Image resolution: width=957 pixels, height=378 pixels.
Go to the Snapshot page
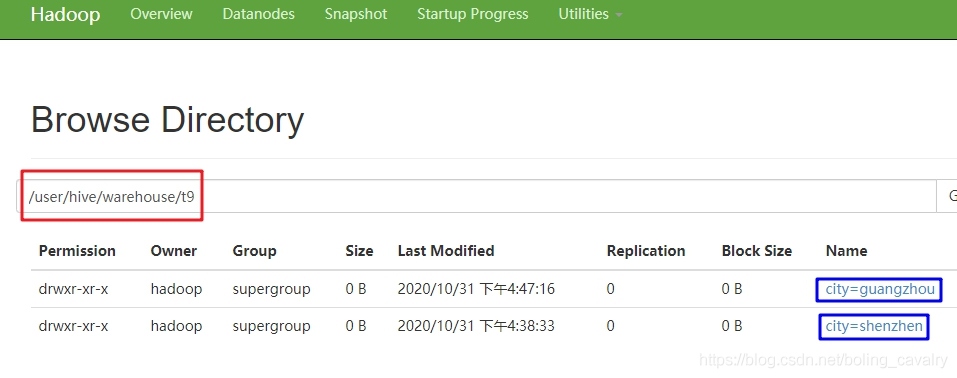click(356, 14)
